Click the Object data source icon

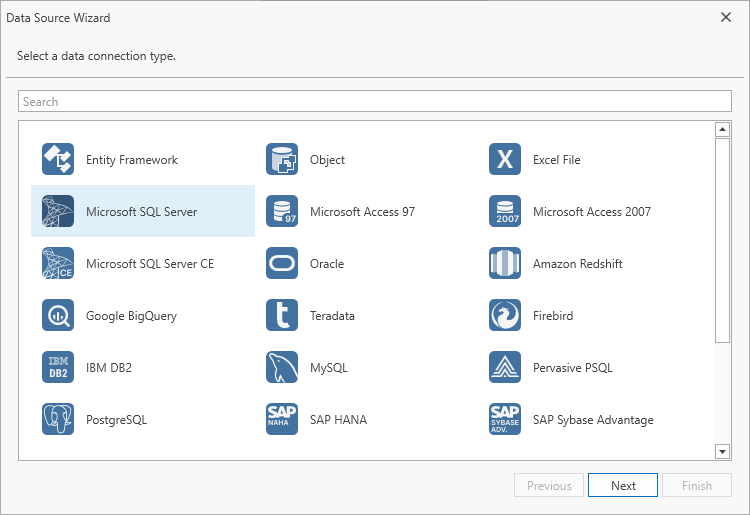(282, 159)
